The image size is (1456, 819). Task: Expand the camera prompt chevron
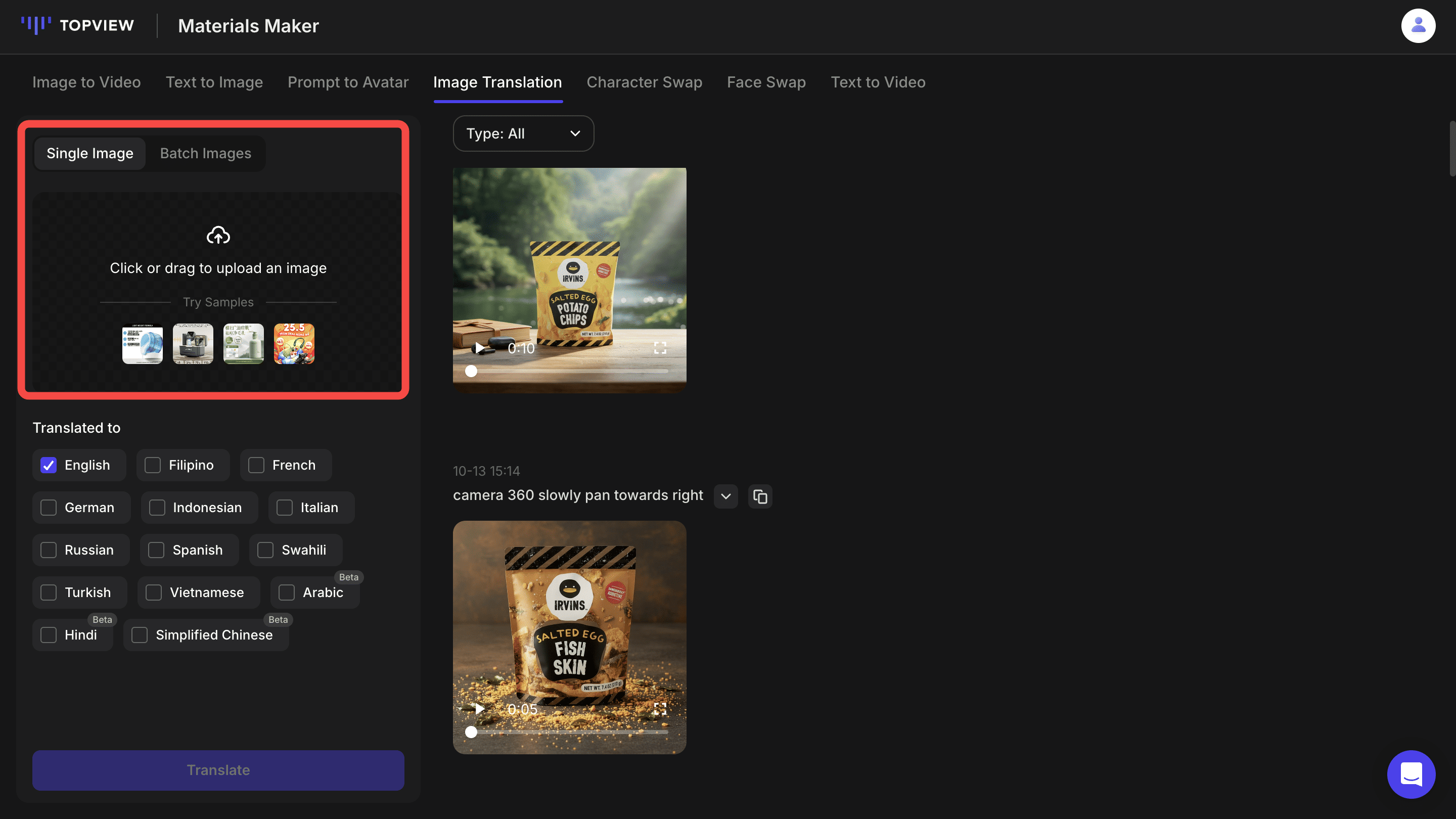(x=726, y=496)
